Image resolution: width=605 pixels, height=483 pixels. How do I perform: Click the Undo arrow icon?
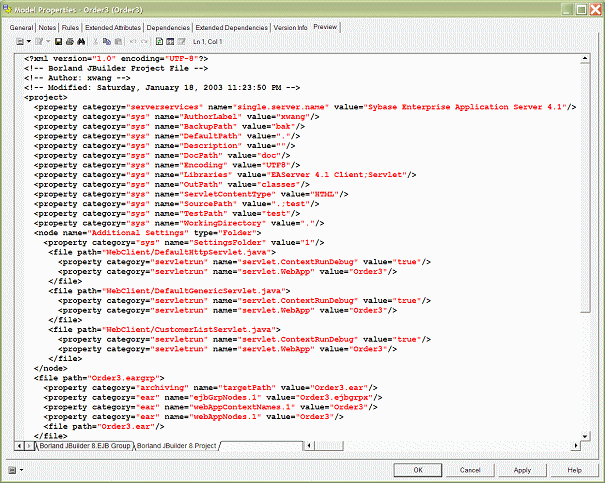[x=133, y=41]
